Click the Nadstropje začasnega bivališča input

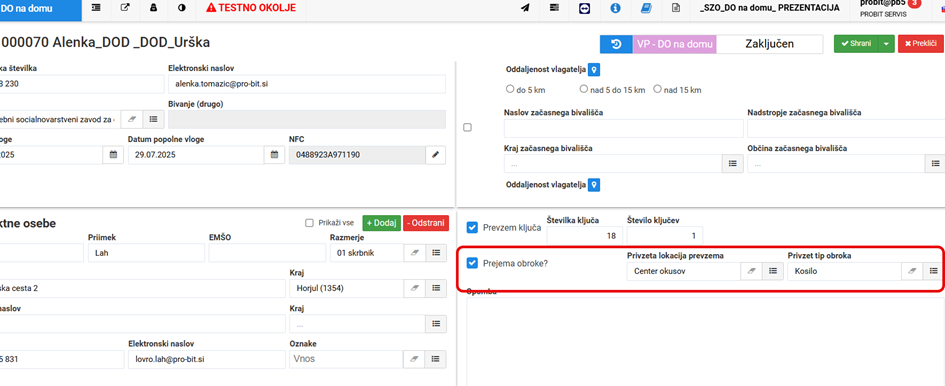point(846,128)
